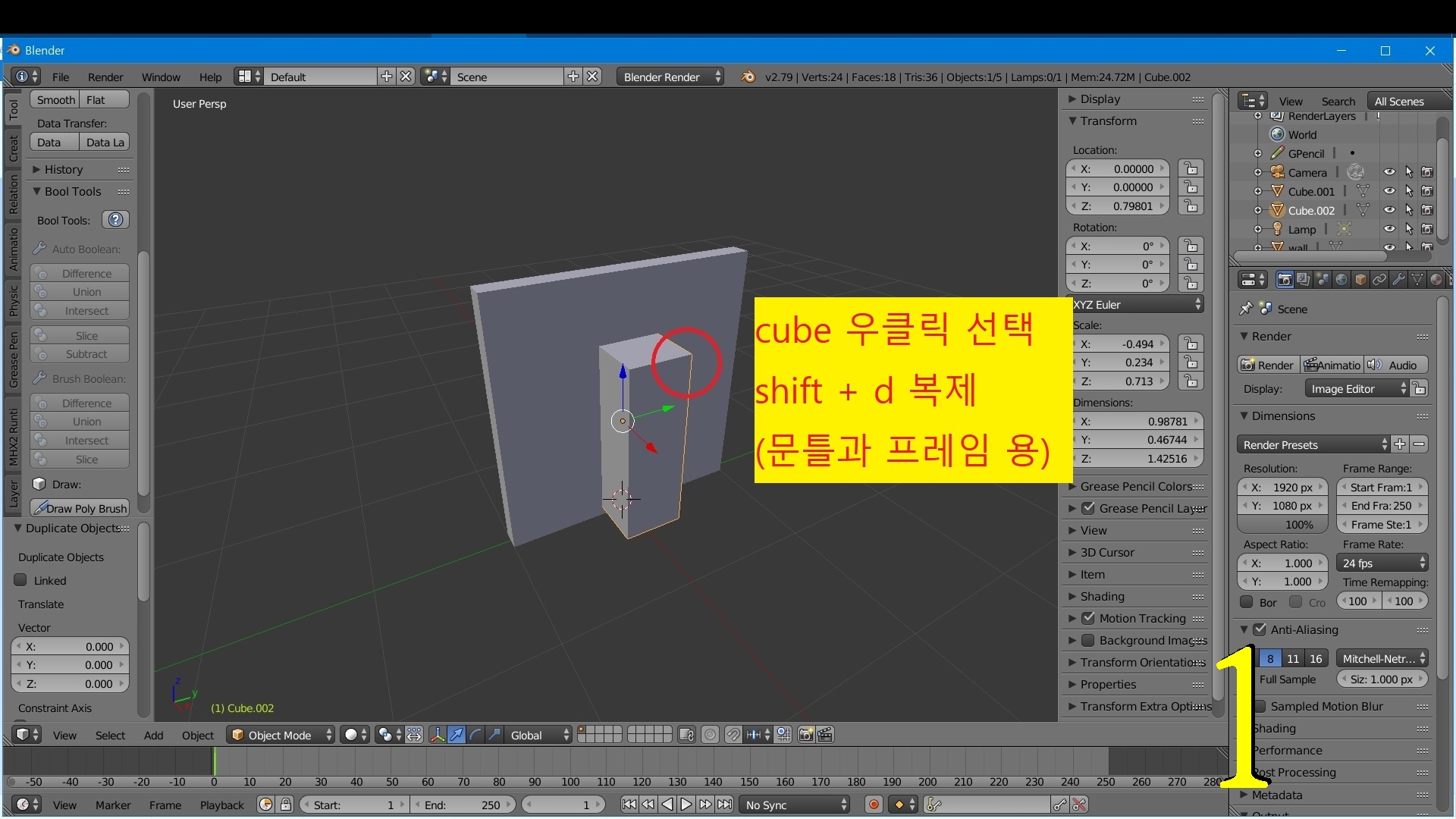
Task: Open Render properties tab (camera icon)
Action: pyautogui.click(x=1285, y=280)
